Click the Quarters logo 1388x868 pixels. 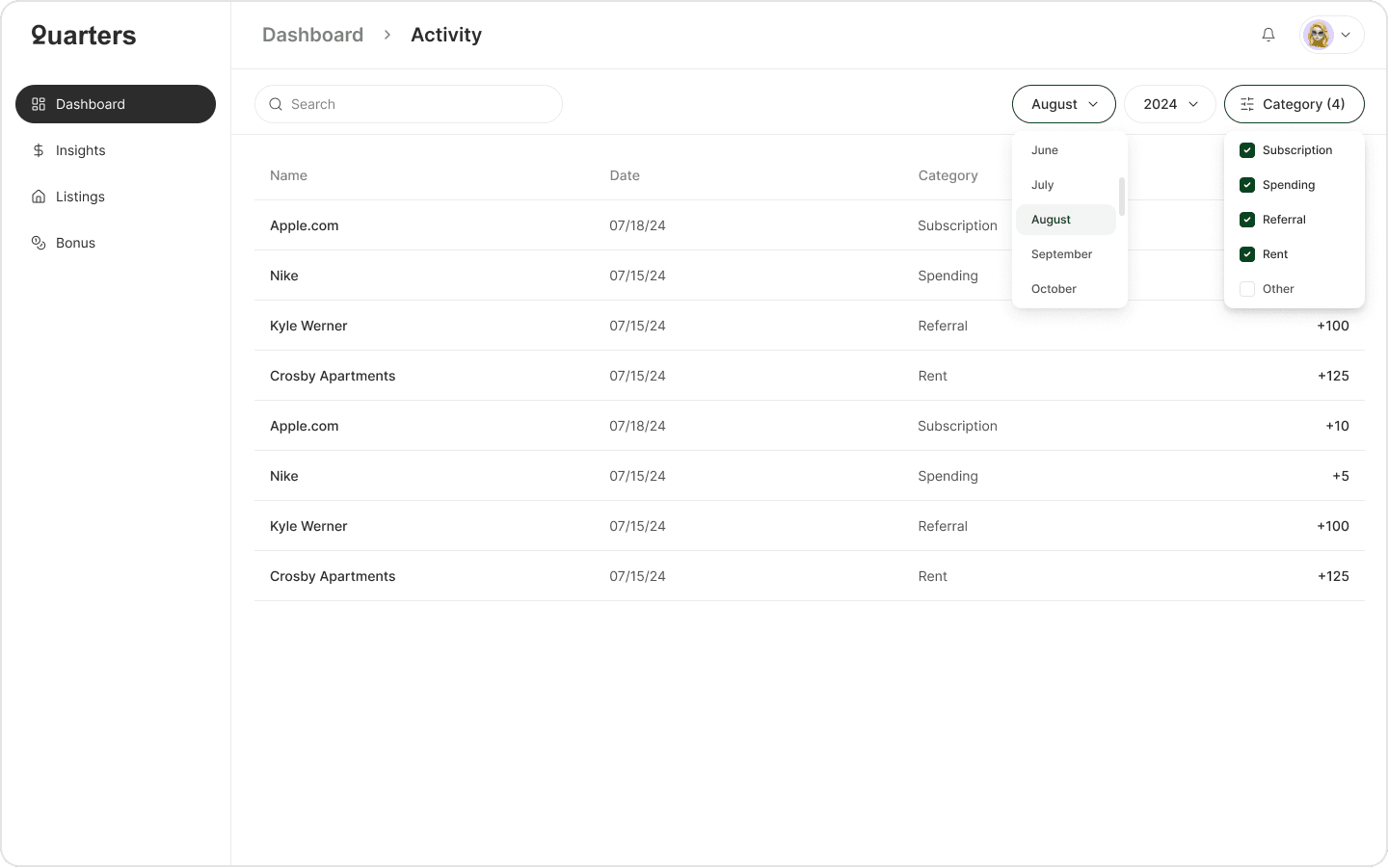83,35
